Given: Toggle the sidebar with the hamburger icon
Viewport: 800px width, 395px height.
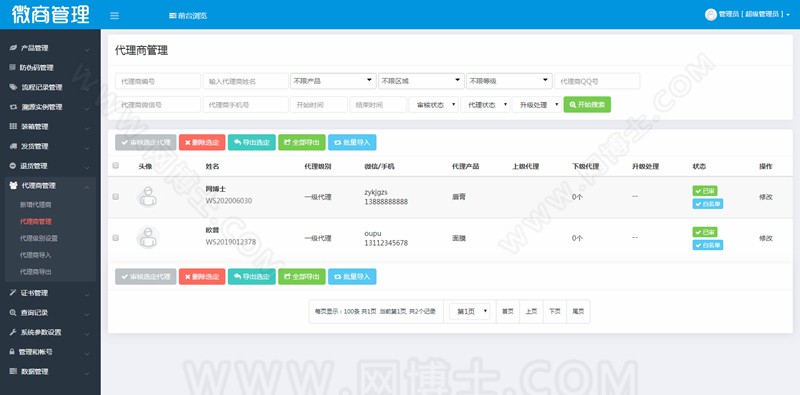Looking at the screenshot, I should [114, 16].
